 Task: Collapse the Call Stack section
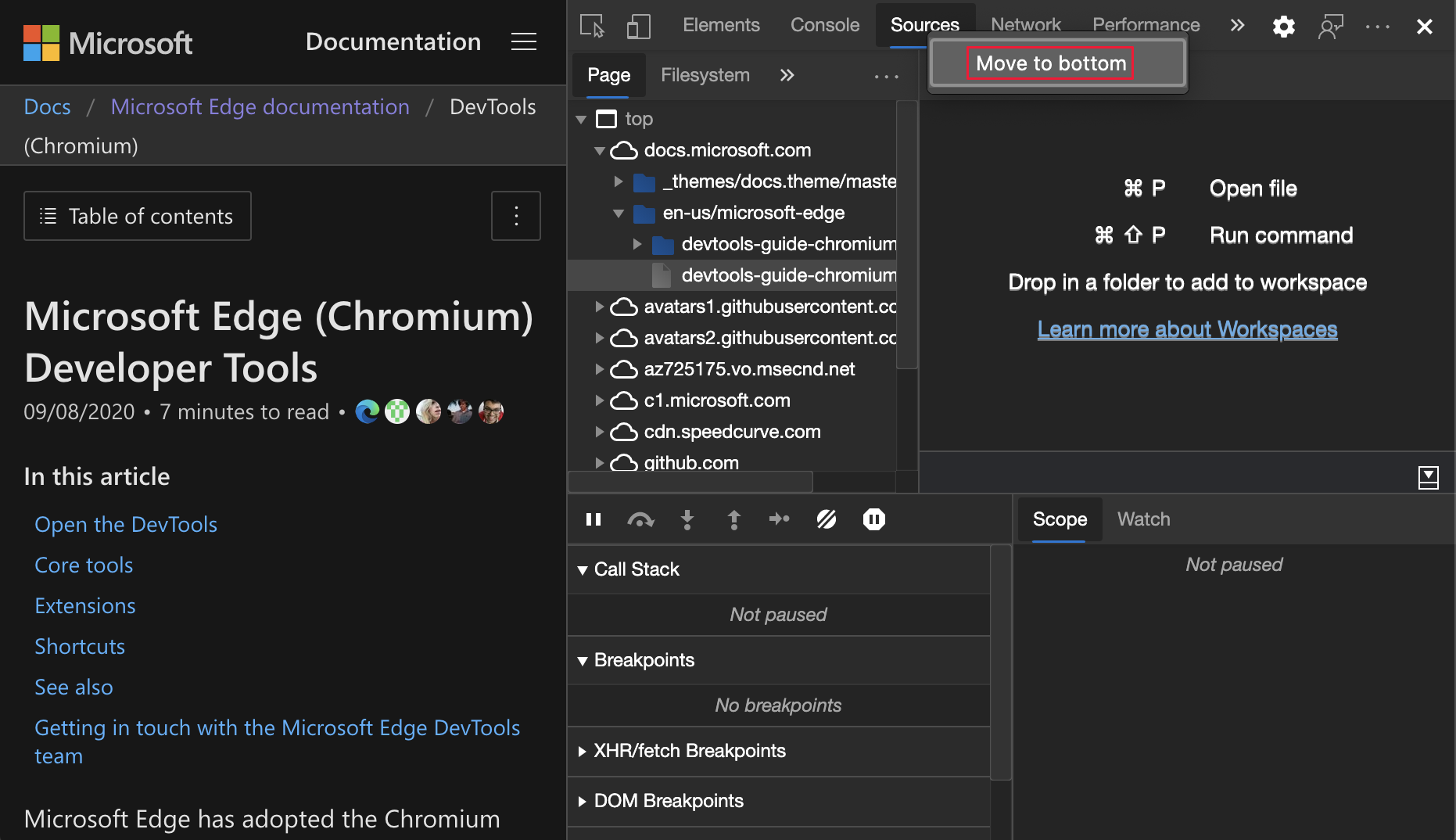[583, 570]
